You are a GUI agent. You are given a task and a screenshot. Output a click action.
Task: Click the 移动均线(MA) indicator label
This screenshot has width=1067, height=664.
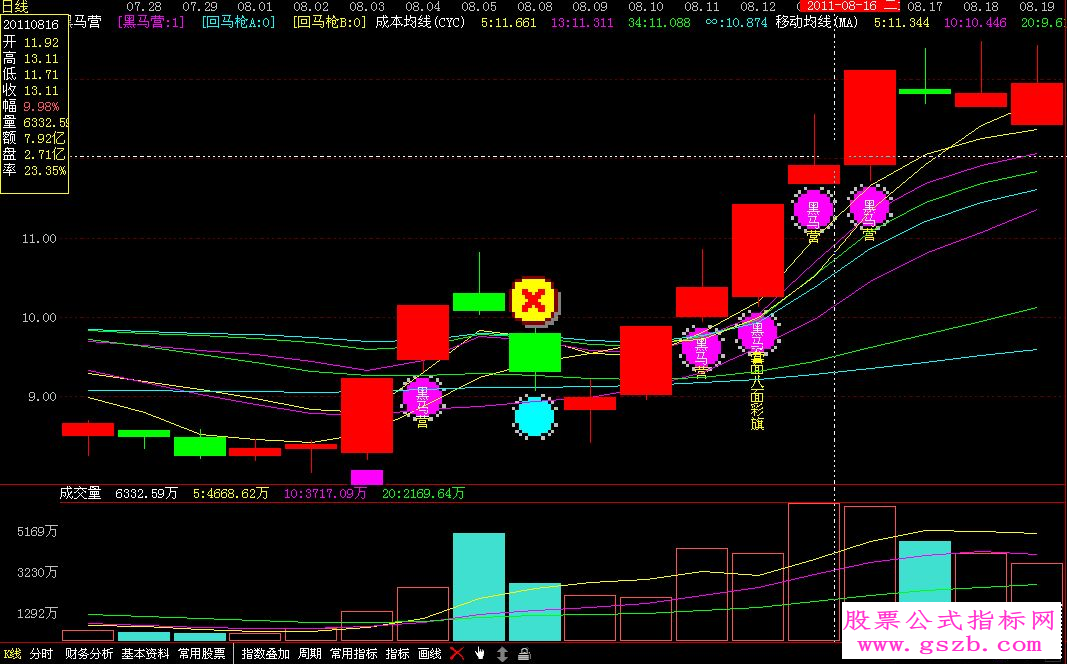[817, 22]
